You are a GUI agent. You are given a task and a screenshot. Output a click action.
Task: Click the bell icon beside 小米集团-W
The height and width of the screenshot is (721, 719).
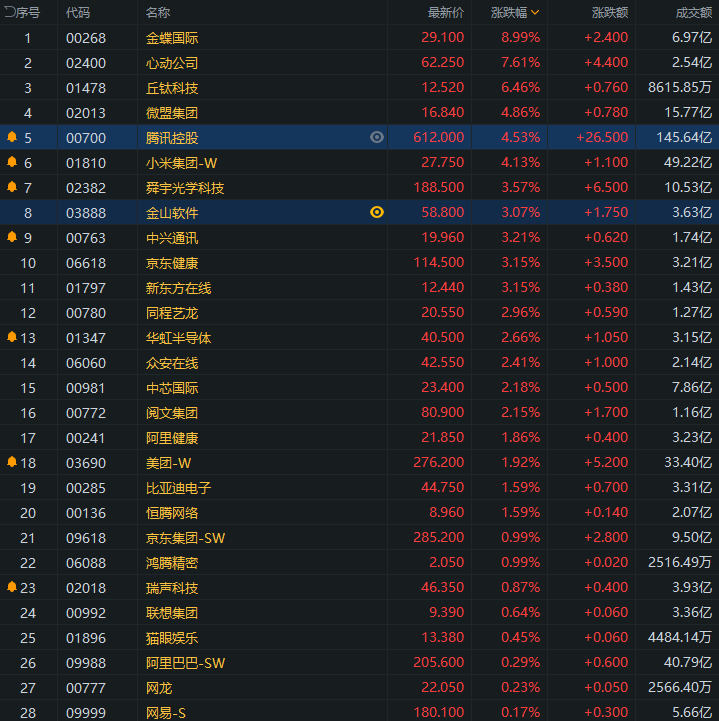[x=12, y=161]
